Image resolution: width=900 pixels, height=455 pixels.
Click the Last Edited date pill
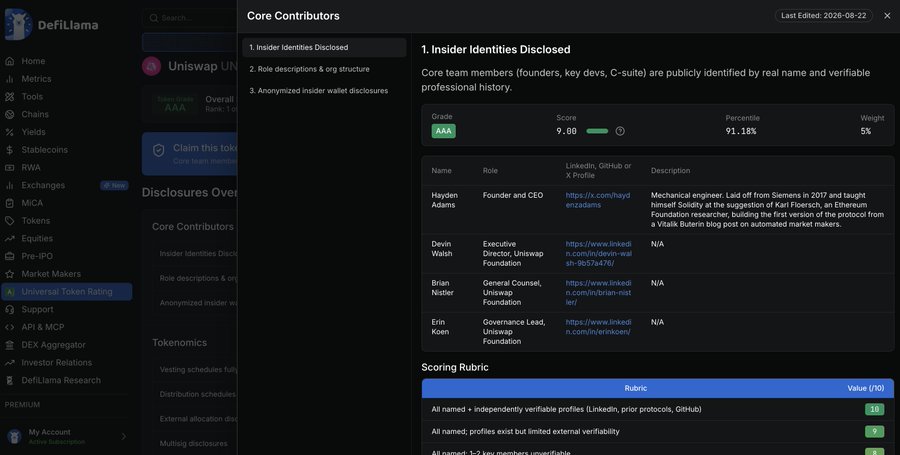tap(824, 15)
